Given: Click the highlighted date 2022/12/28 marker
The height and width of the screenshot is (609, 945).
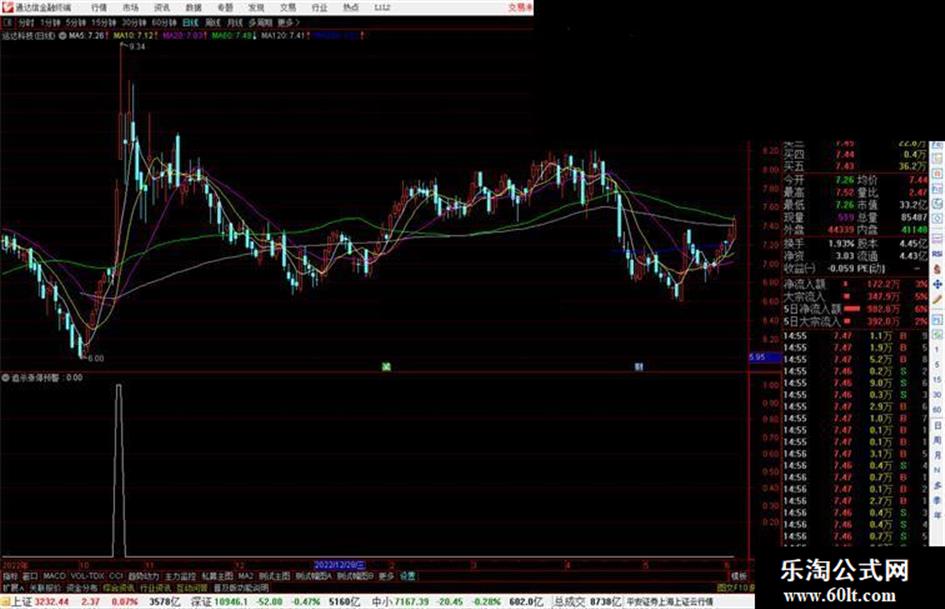Looking at the screenshot, I should pyautogui.click(x=340, y=566).
